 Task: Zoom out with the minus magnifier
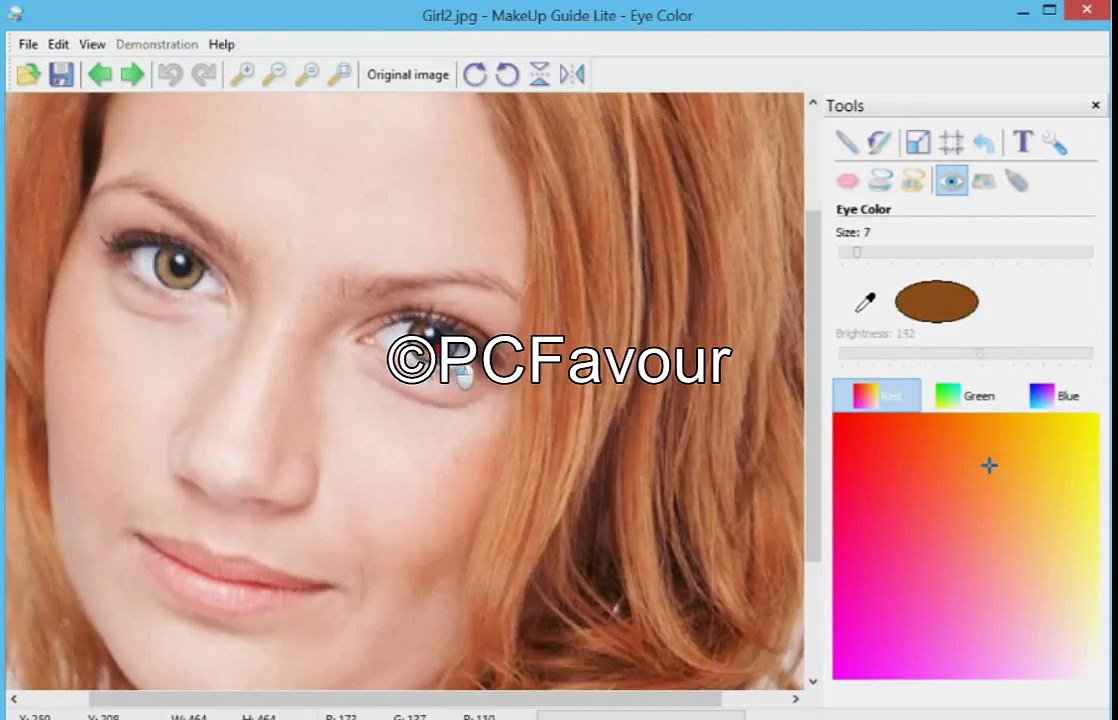275,74
